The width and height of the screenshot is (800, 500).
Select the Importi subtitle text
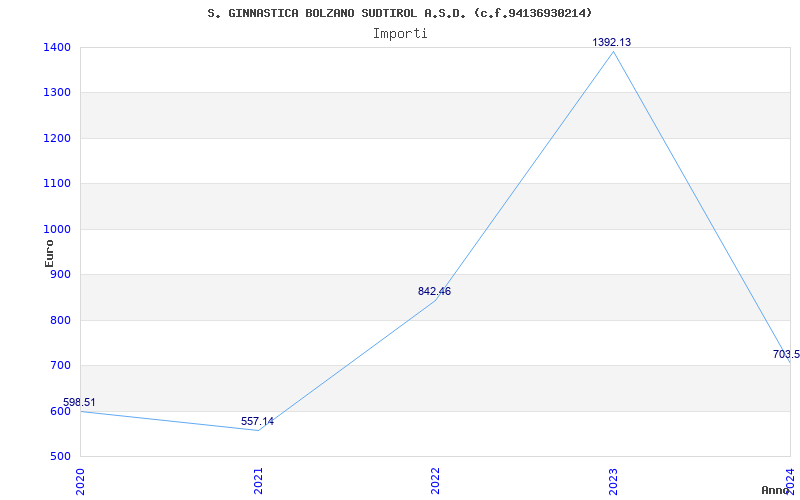pos(400,34)
